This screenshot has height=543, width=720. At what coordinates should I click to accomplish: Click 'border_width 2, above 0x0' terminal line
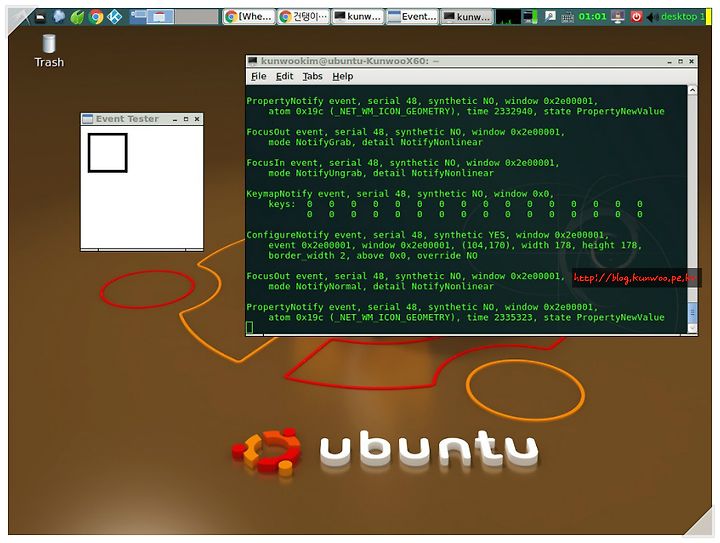(x=373, y=256)
